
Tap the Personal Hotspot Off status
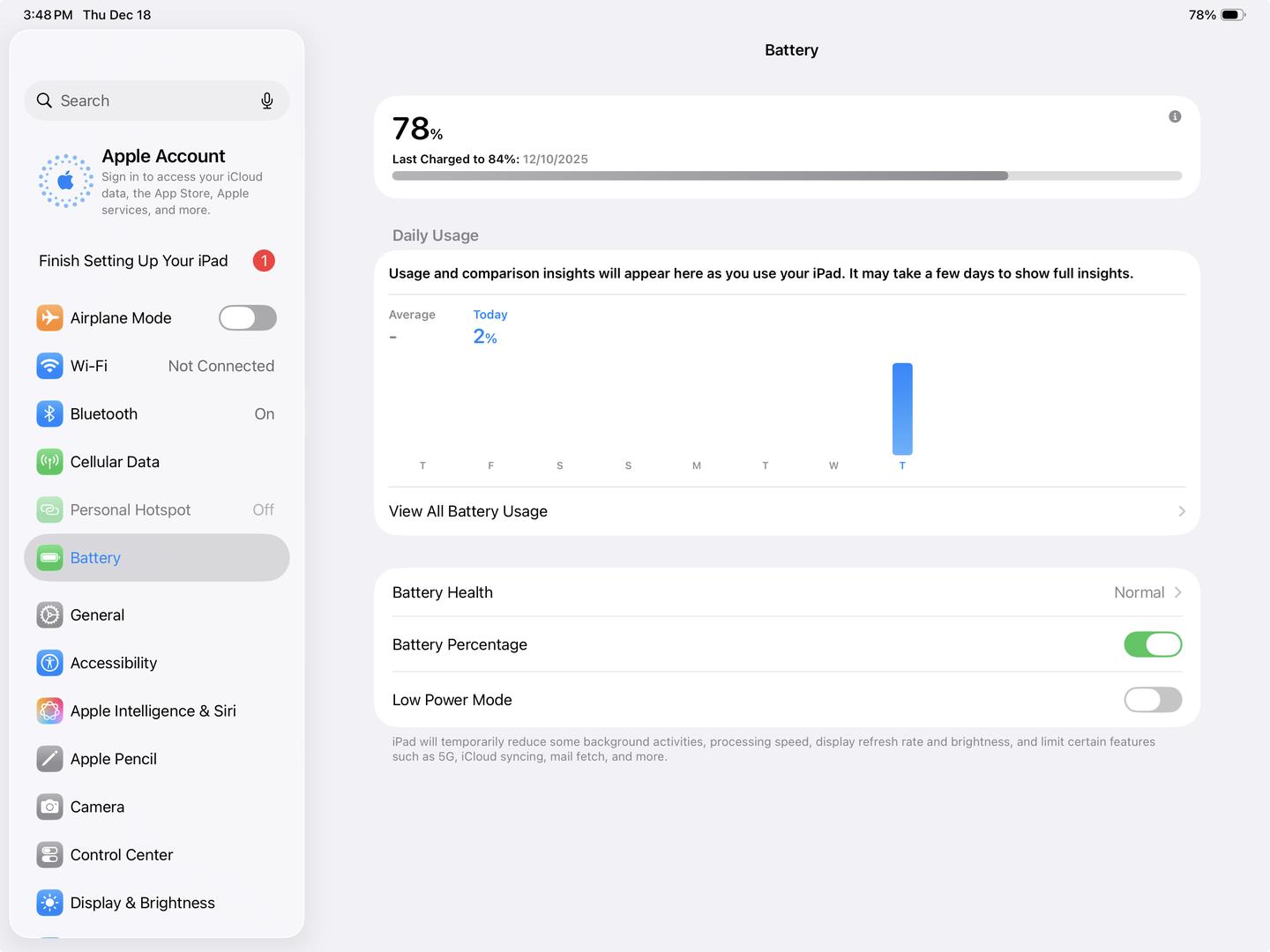(x=264, y=509)
